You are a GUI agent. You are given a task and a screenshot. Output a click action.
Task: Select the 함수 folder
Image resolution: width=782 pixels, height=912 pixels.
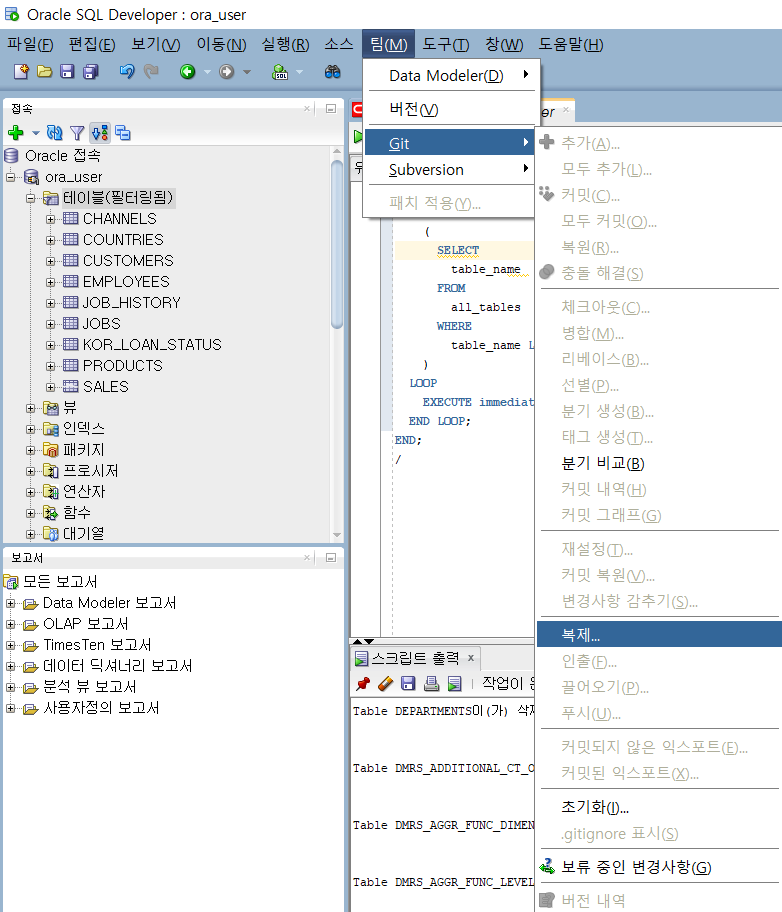click(77, 512)
